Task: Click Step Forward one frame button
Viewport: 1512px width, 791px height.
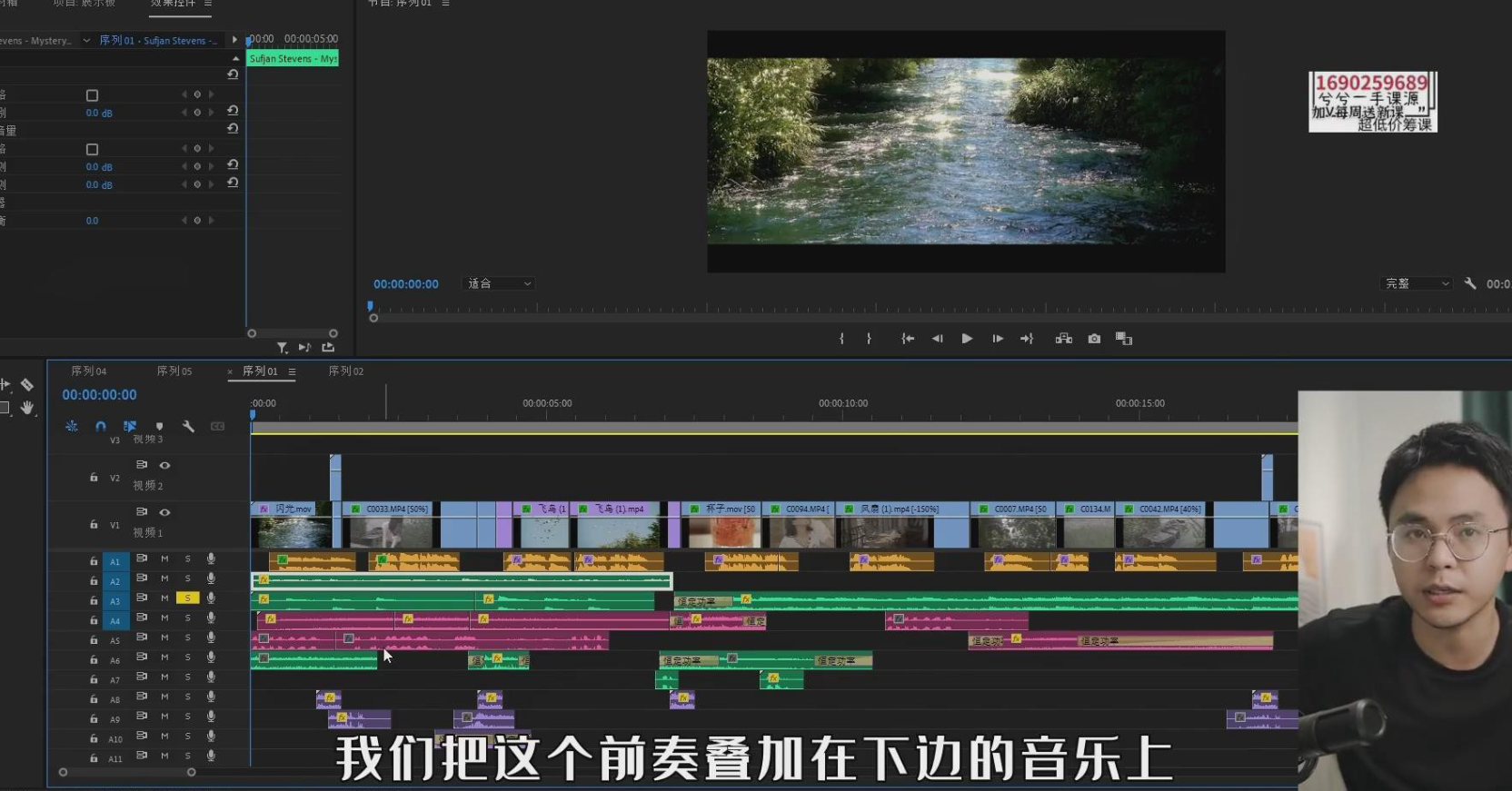Action: pos(998,339)
